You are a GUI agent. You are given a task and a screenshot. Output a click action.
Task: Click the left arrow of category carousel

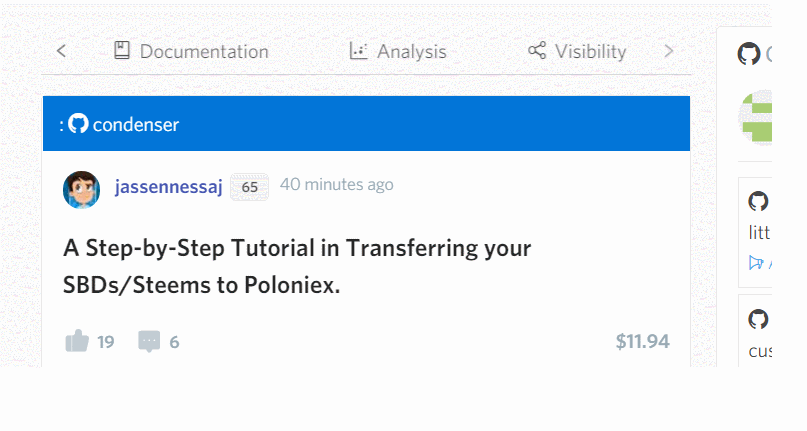pos(61,51)
